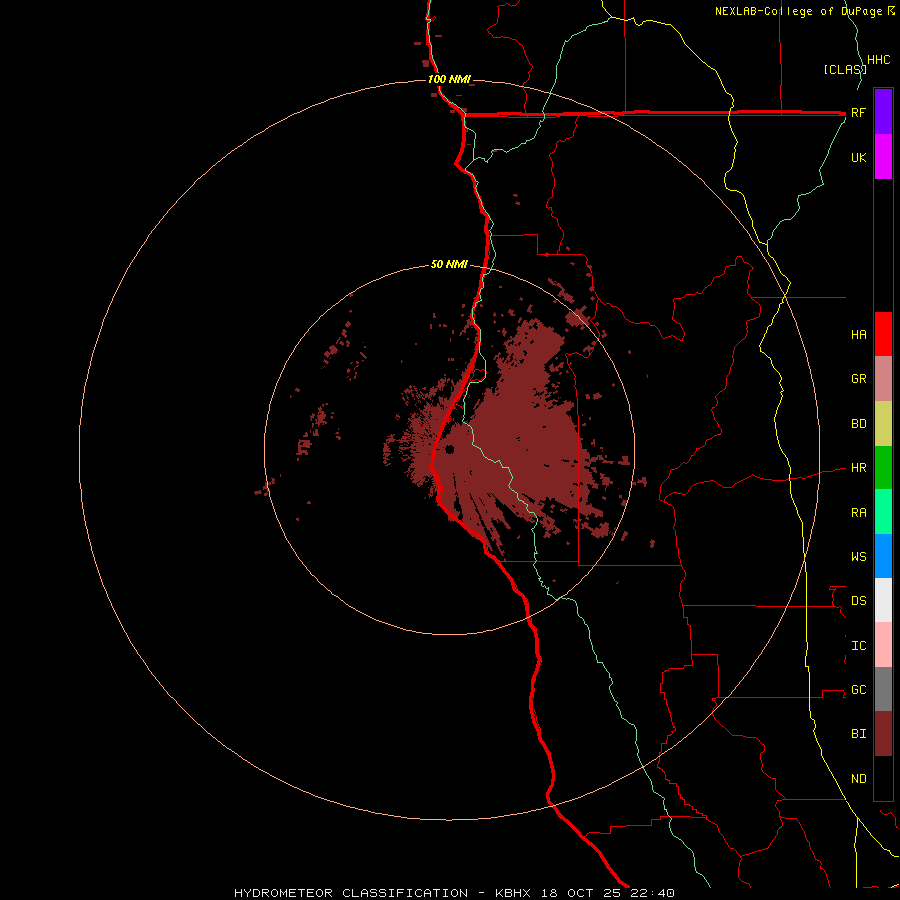Click the black radar site dot
This screenshot has height=900, width=900.
point(449,449)
